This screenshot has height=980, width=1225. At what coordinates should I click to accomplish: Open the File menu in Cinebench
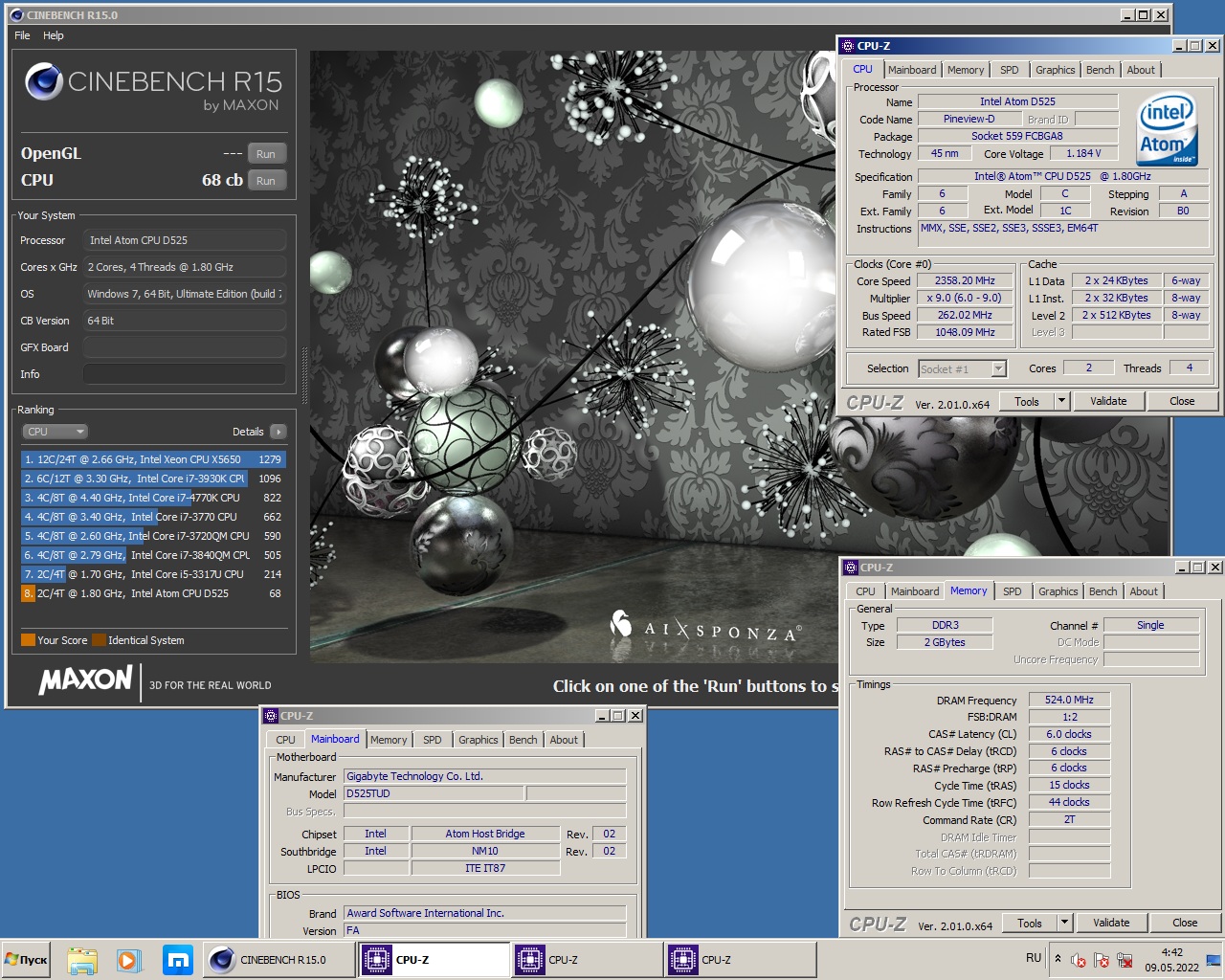point(22,35)
